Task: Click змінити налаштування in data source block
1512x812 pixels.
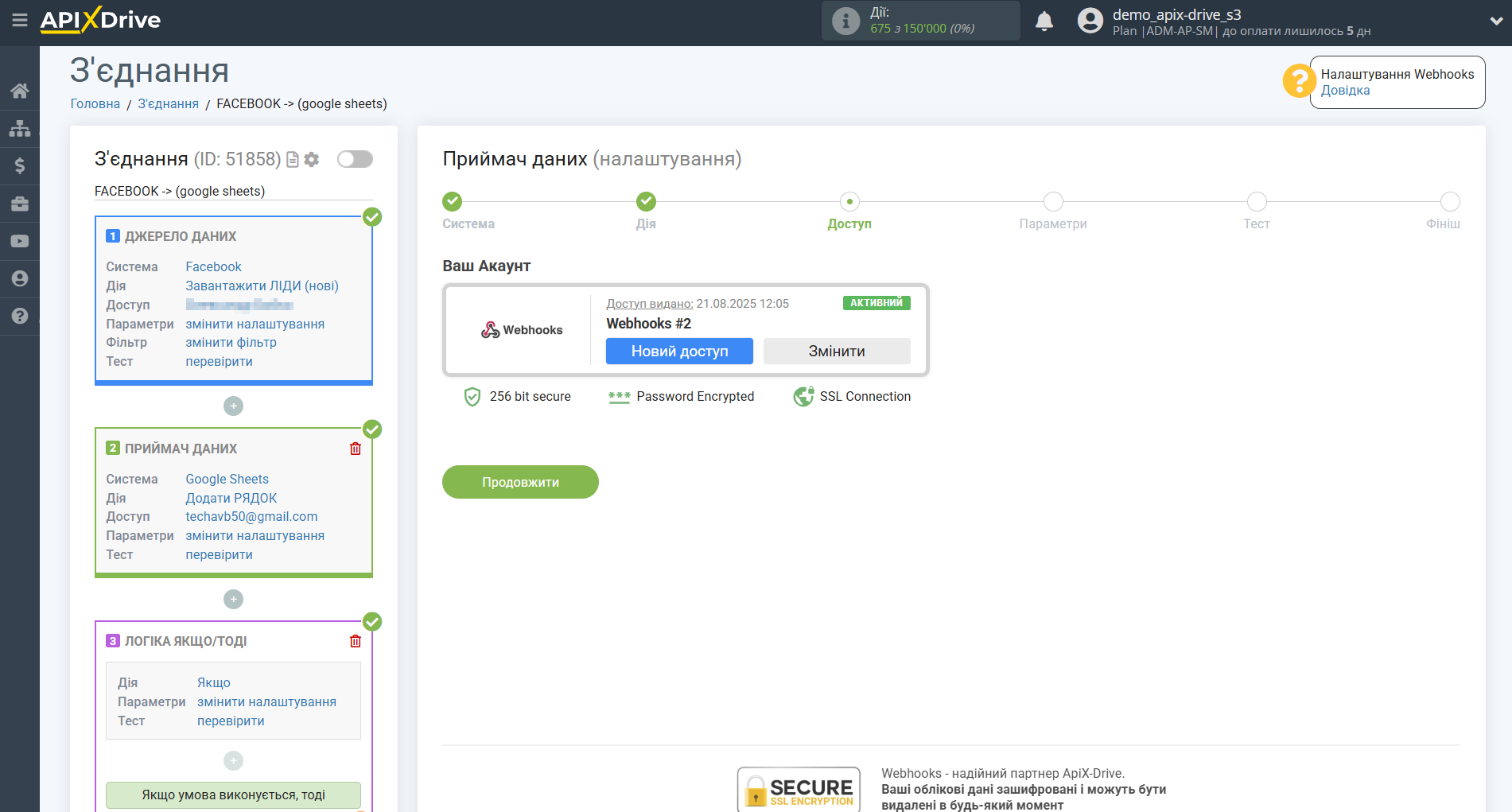Action: (x=255, y=324)
